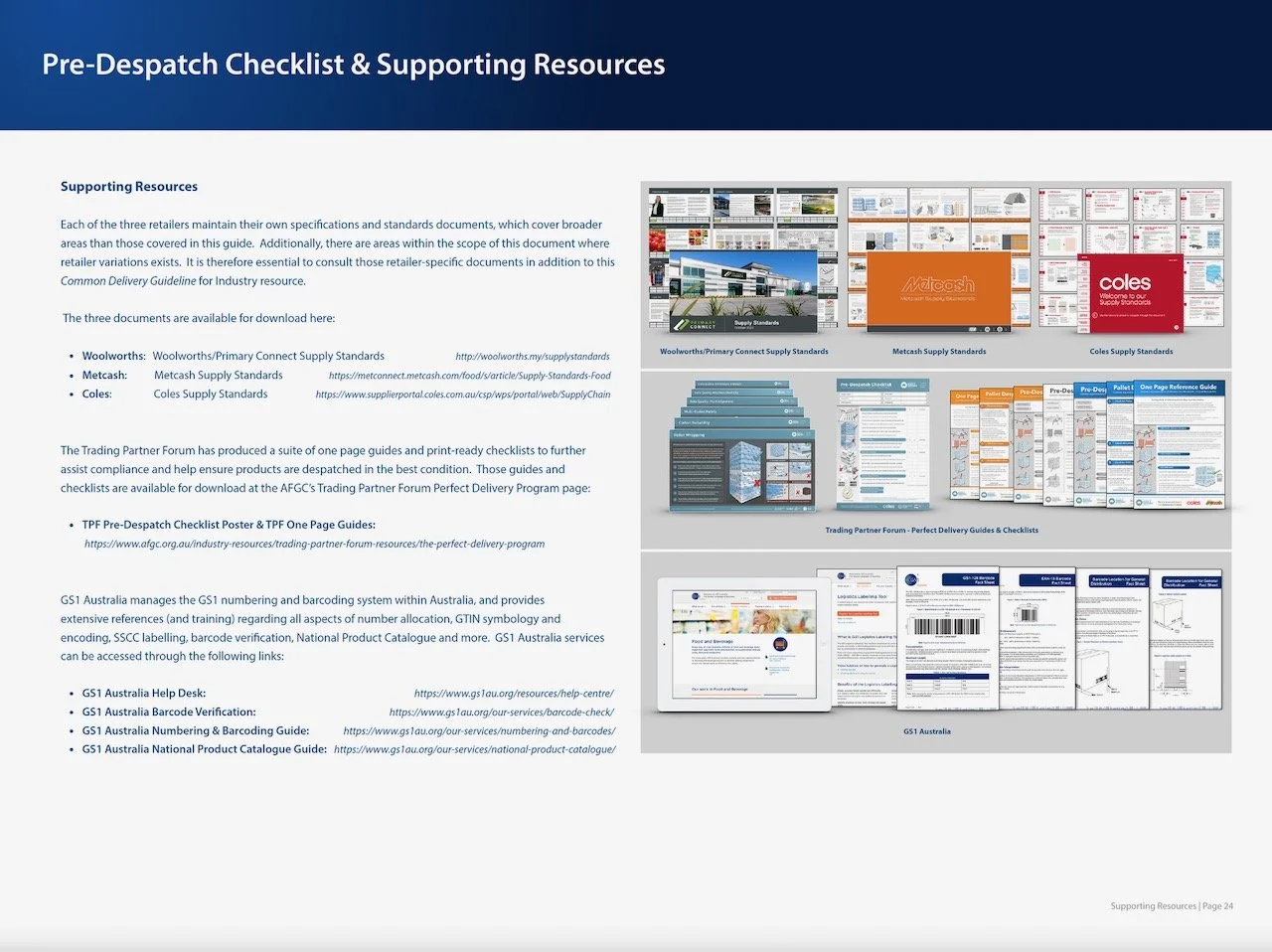
Task: Click the 'Supporting Resources | Page 24' footer
Action: [1172, 906]
